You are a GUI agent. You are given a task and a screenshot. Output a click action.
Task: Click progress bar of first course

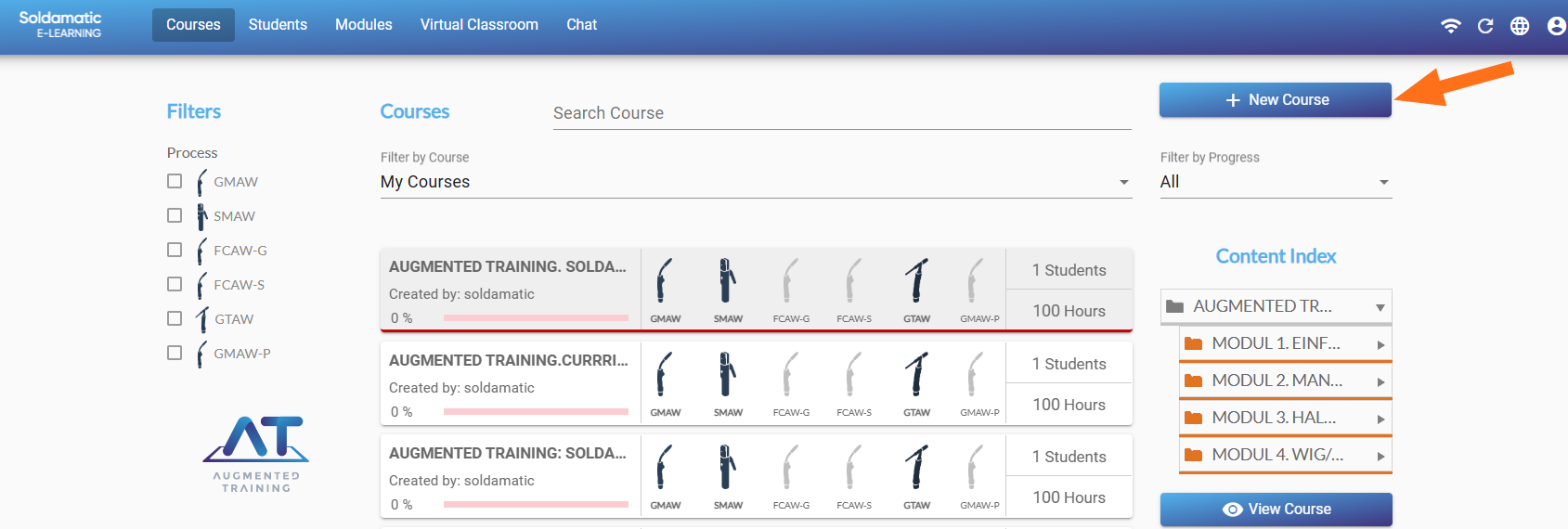point(536,318)
